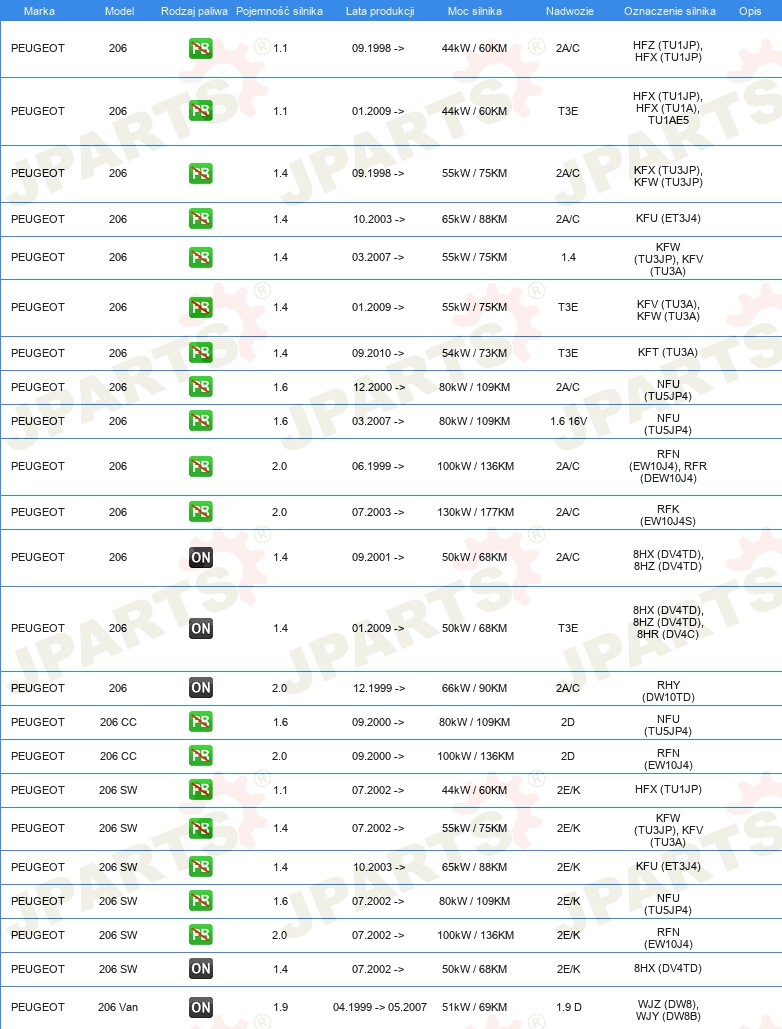Click diesel ON icon in 206 Van row
Screen dimensions: 782x1029
(201, 1007)
